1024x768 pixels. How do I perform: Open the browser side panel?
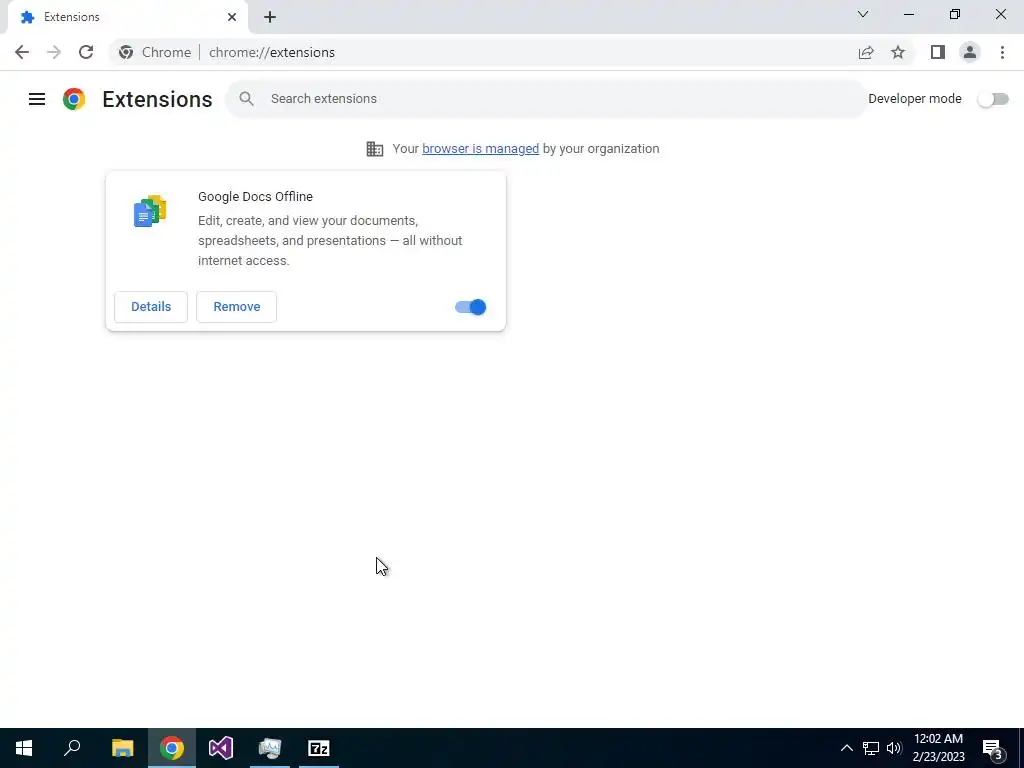coord(938,52)
